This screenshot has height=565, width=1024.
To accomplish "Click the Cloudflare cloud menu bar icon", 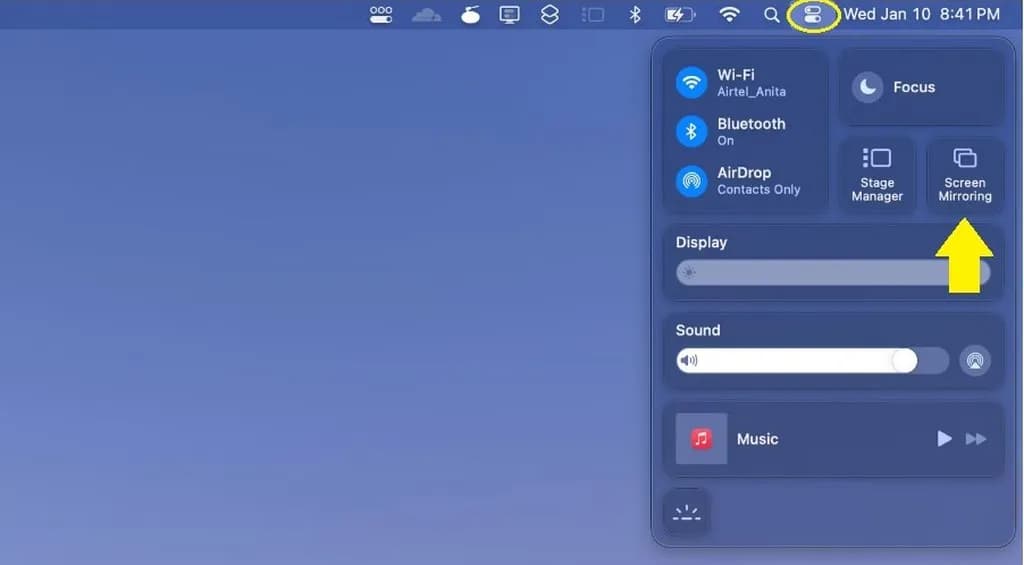I will tap(427, 15).
